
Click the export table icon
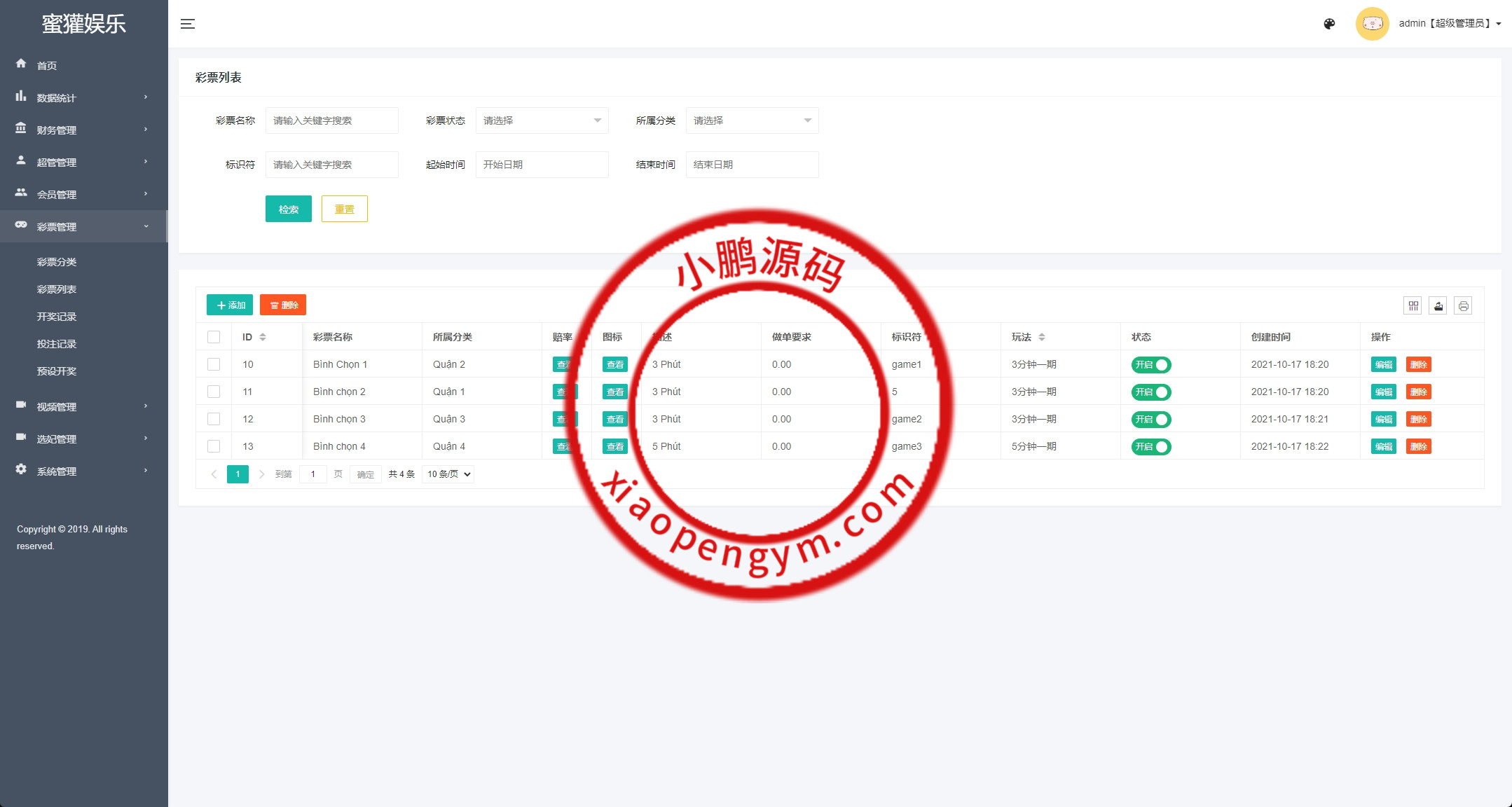[x=1438, y=305]
